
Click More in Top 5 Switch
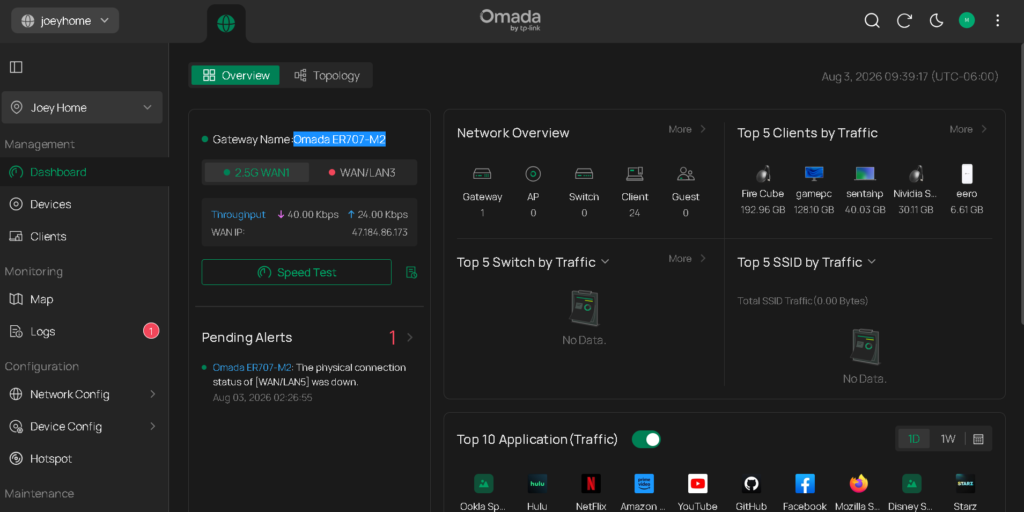click(x=687, y=259)
